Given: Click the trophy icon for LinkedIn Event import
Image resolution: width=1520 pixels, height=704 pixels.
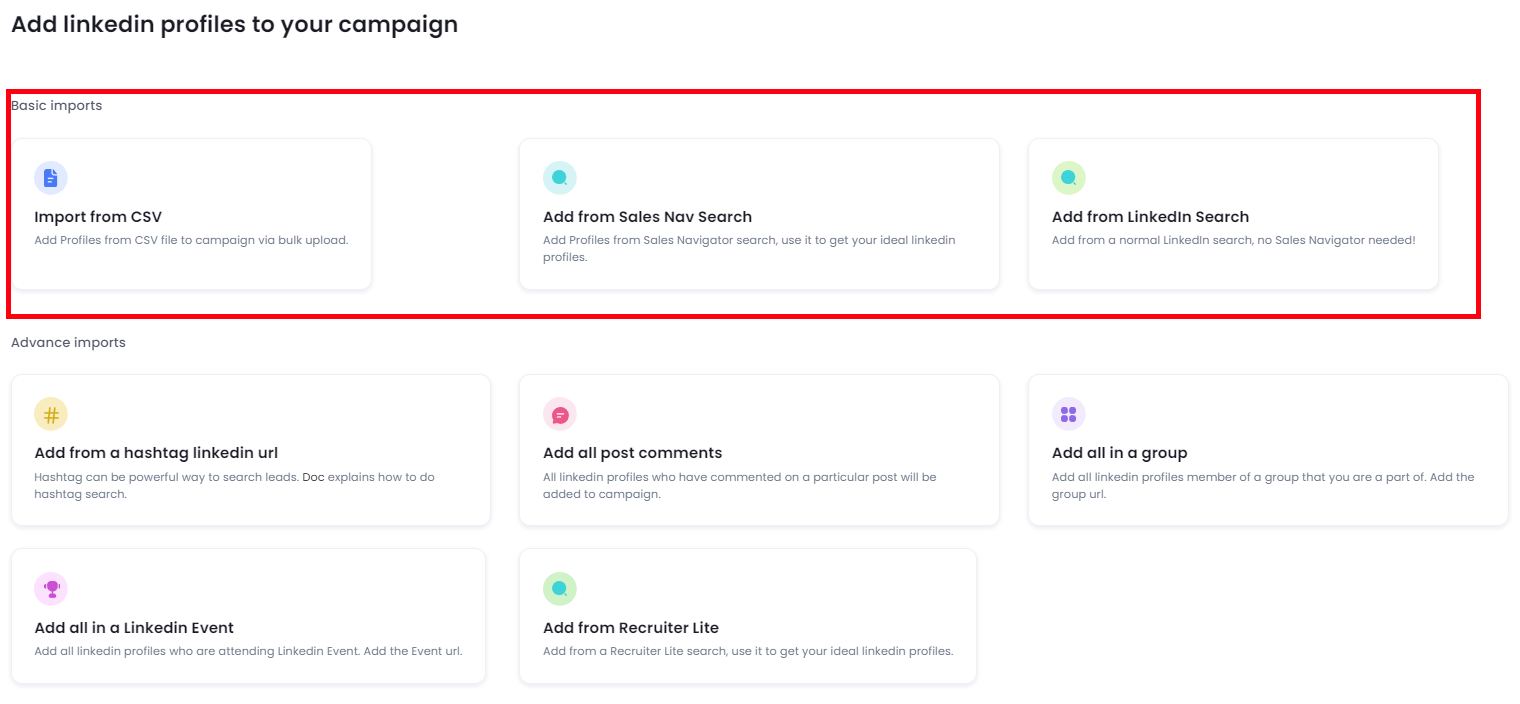Looking at the screenshot, I should (50, 589).
